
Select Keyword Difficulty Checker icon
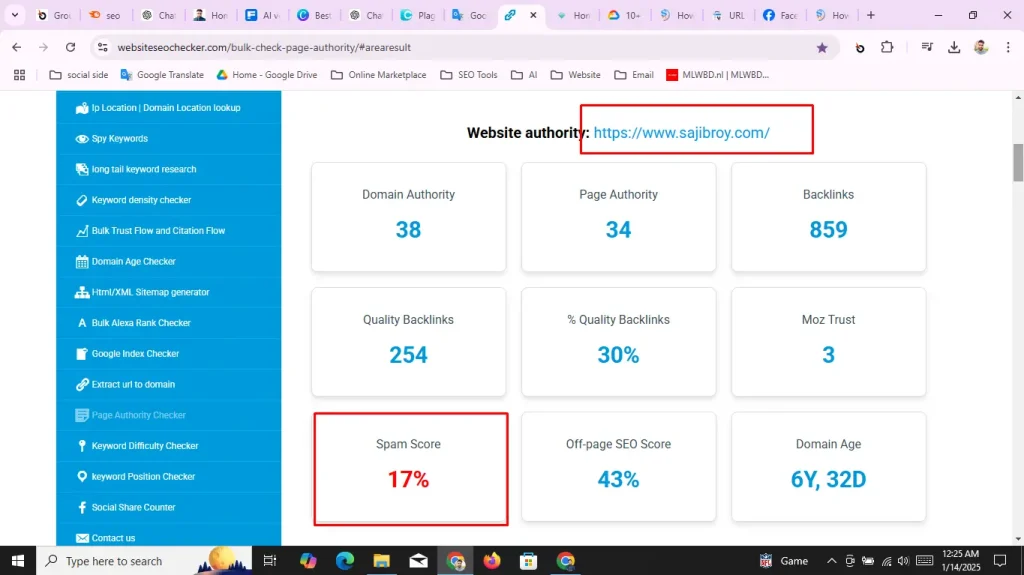[82, 446]
